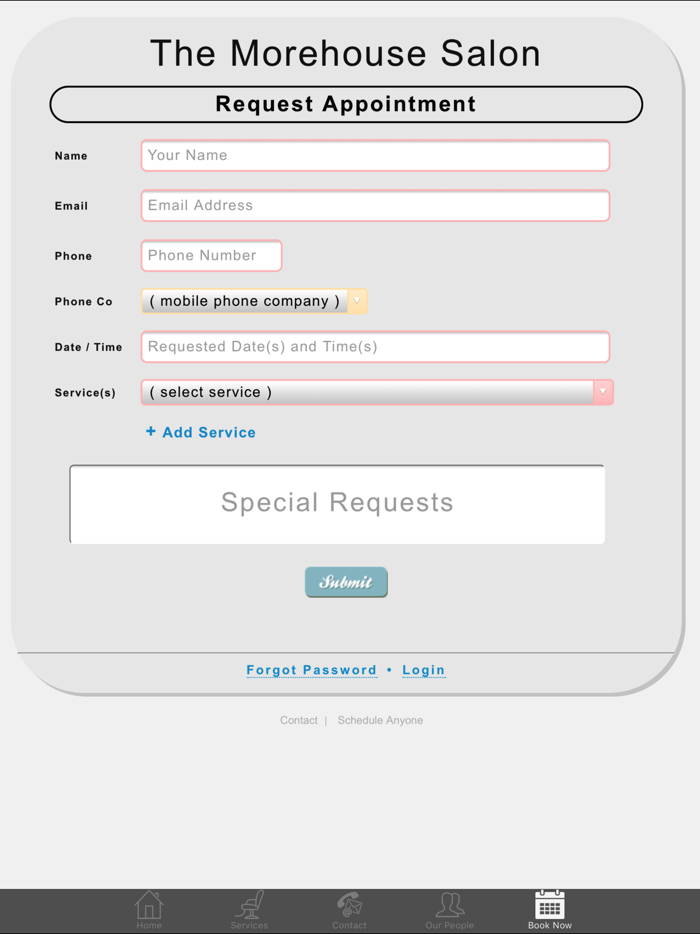This screenshot has width=700, height=934.
Task: Click the plus icon beside Add Service
Action: (151, 432)
